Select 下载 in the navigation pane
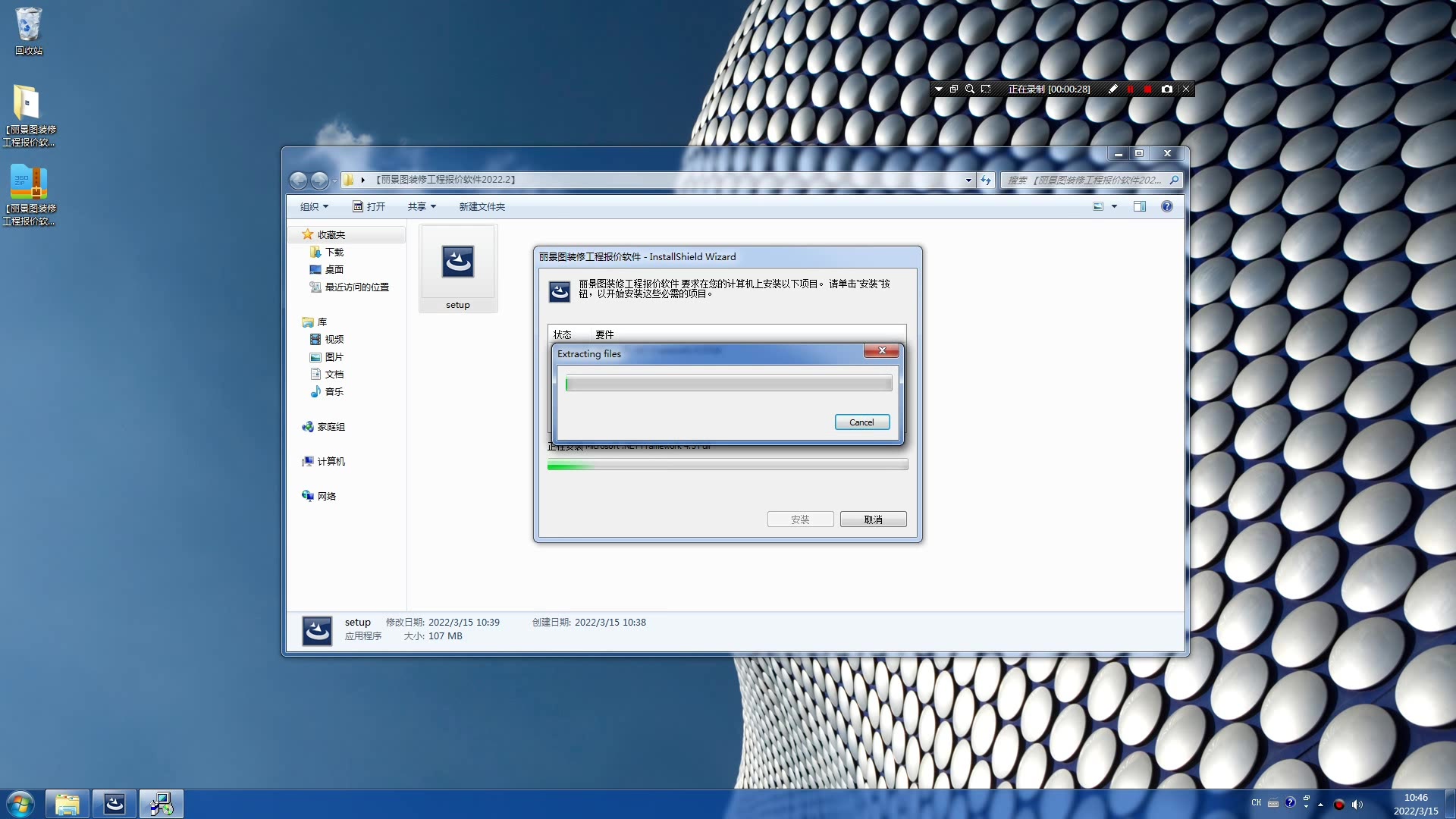The width and height of the screenshot is (1456, 819). tap(334, 252)
